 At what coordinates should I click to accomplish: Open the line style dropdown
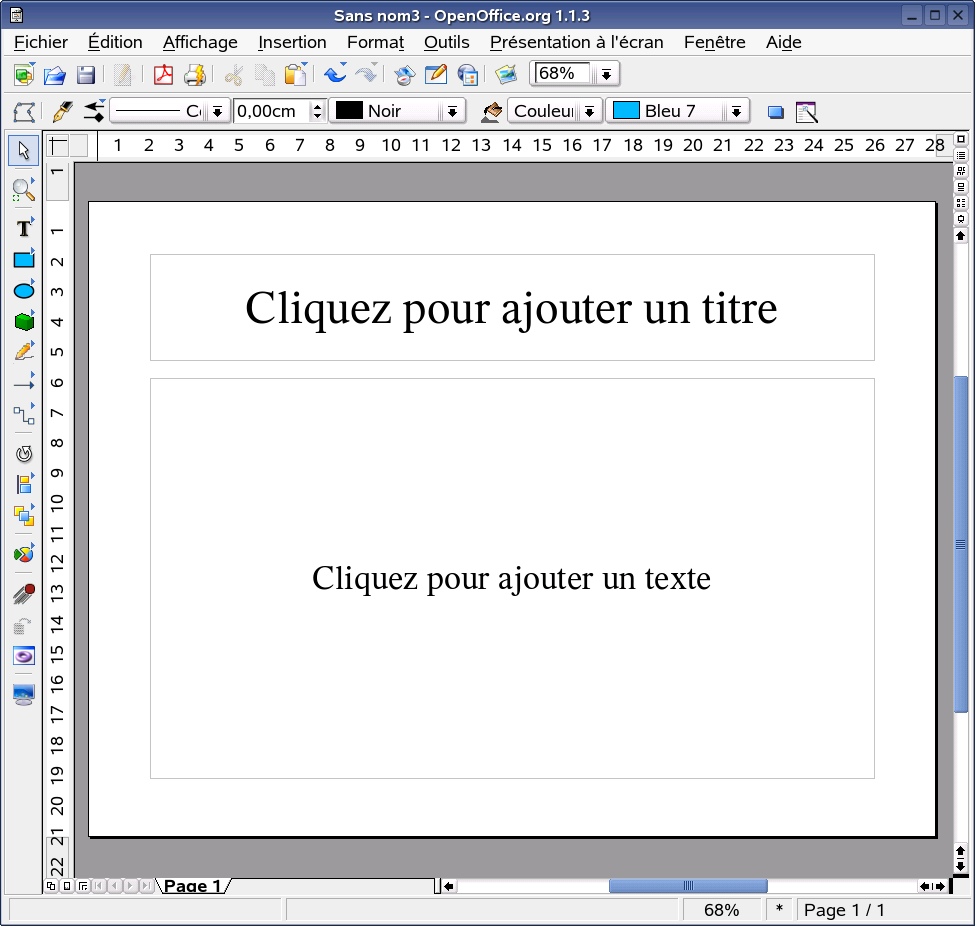[219, 111]
